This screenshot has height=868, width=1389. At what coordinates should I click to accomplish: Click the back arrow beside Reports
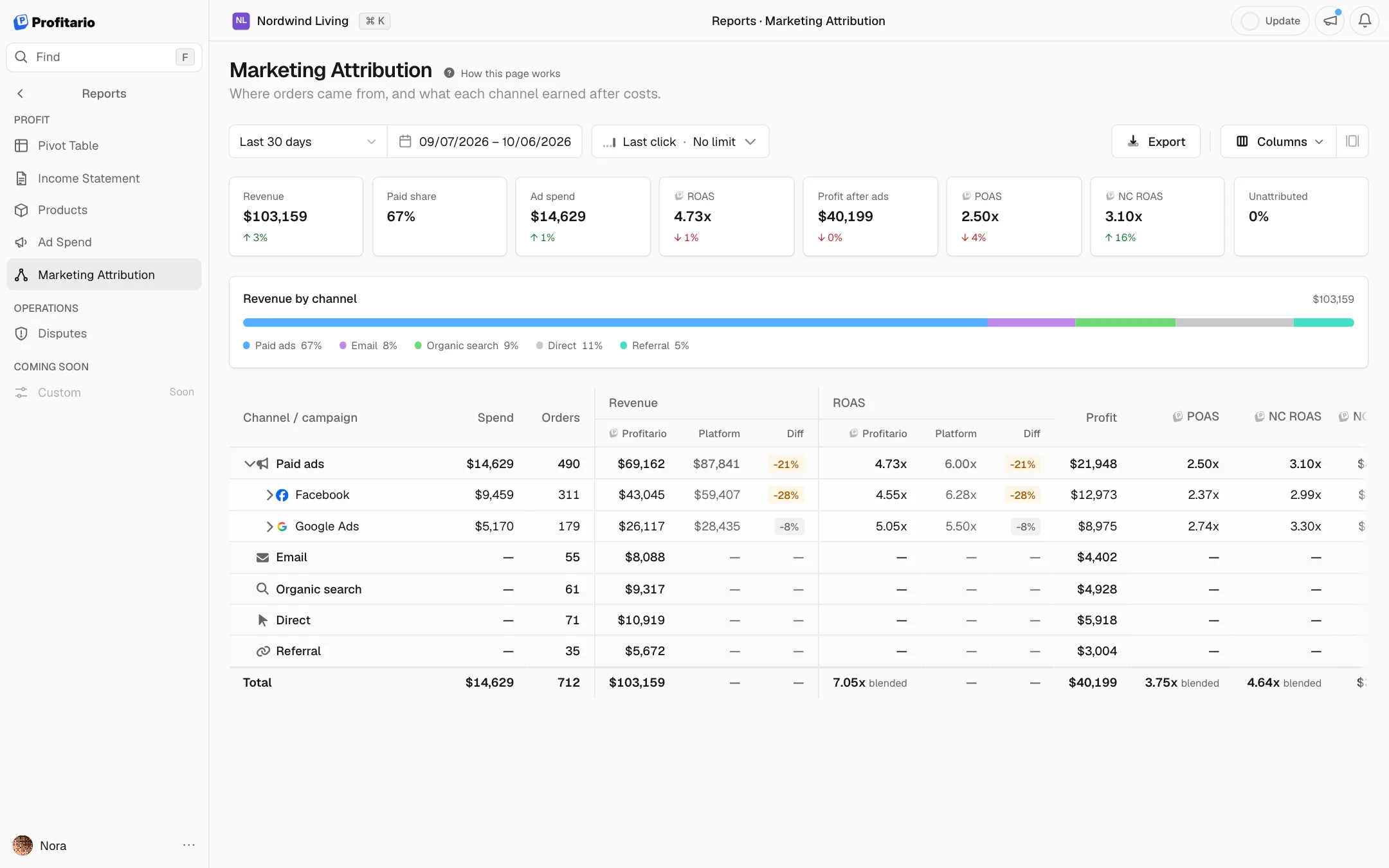tap(21, 94)
